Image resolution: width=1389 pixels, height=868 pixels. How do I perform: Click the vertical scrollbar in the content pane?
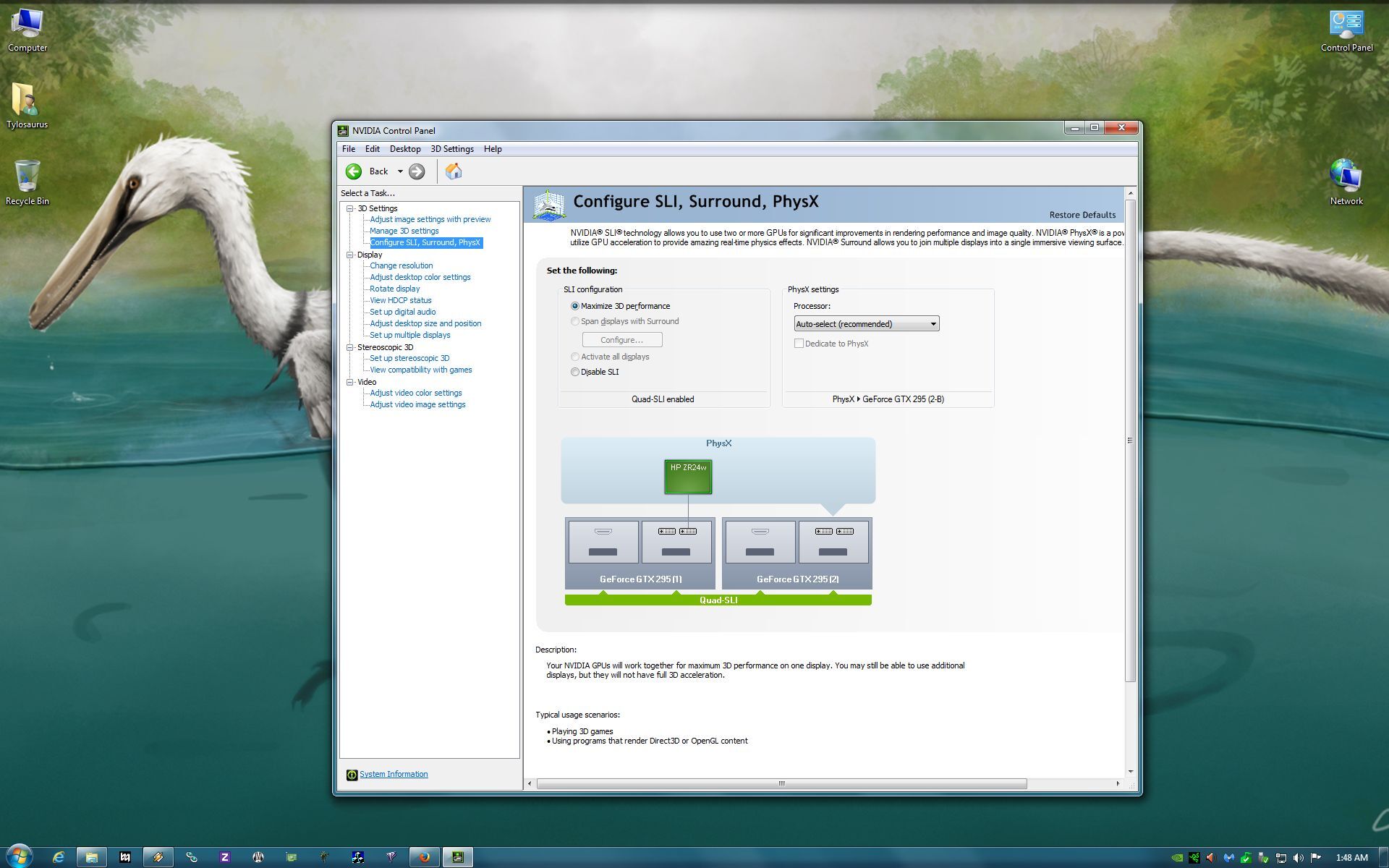1130,441
